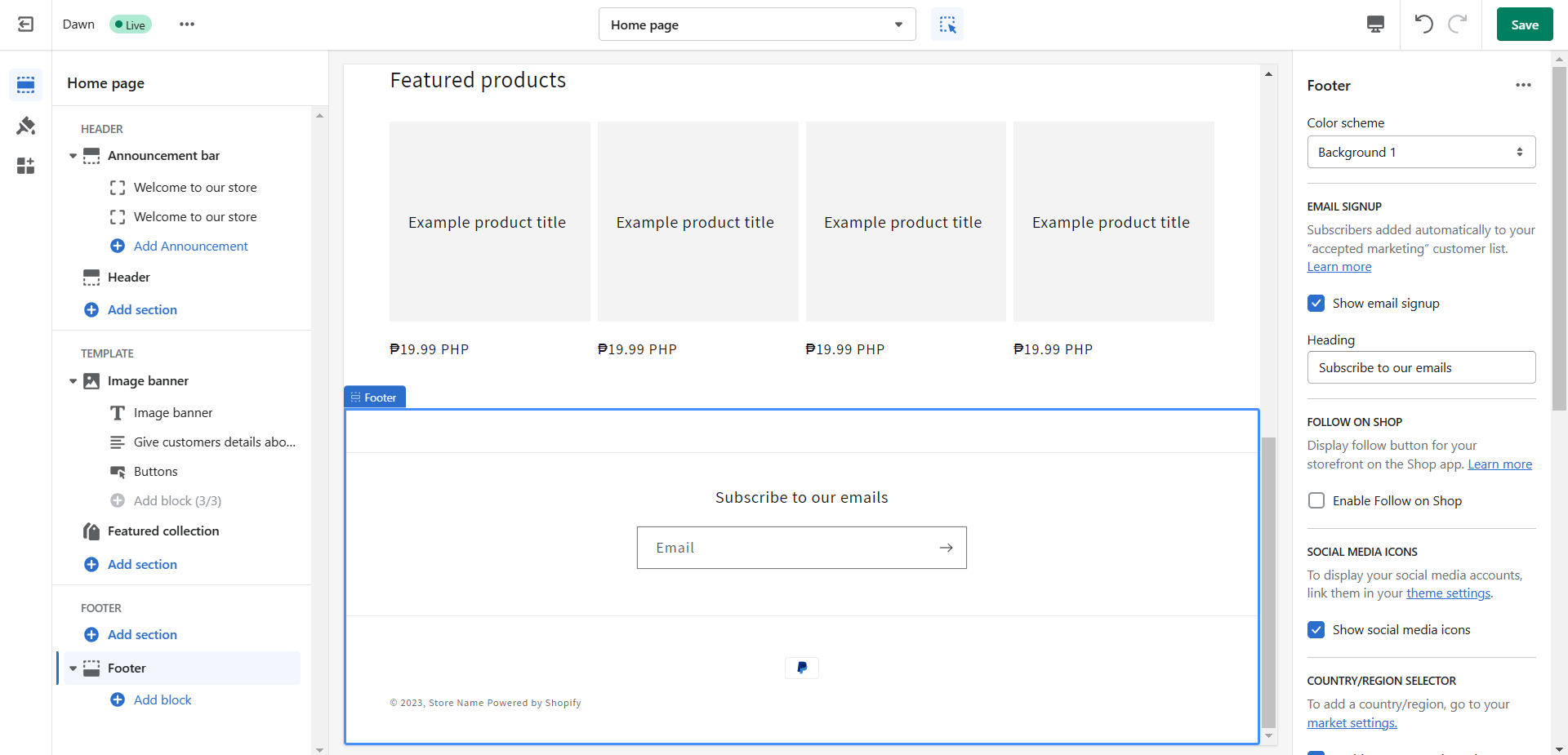The width and height of the screenshot is (1568, 755).
Task: Switch to desktop preview icon
Action: [1375, 24]
